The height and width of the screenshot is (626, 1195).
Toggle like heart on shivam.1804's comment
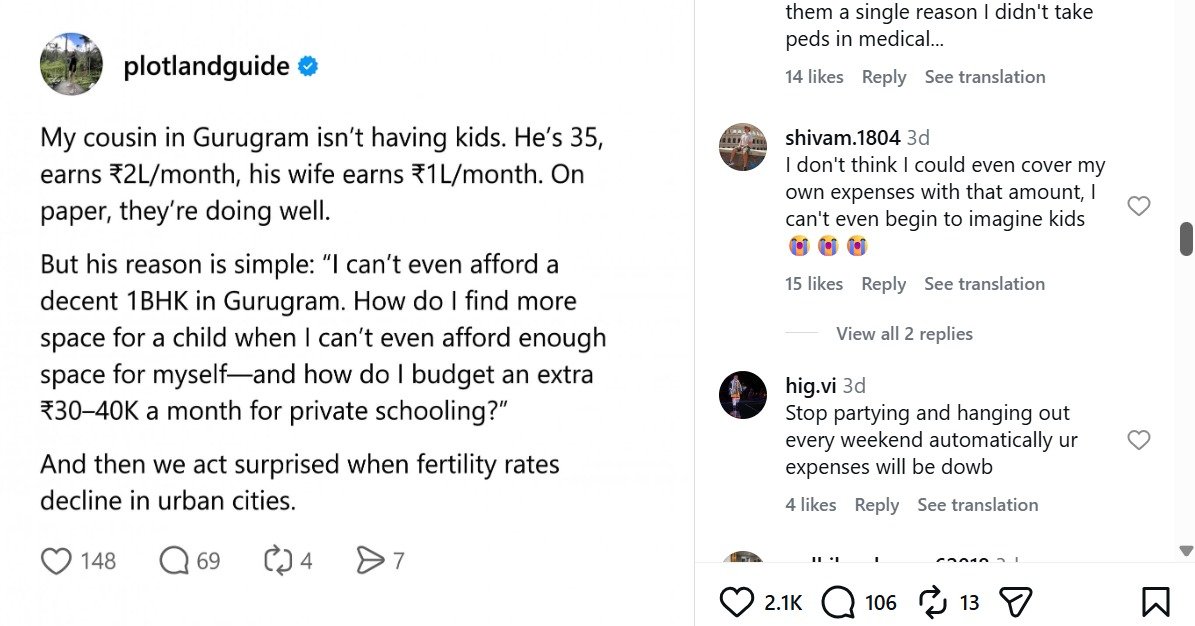[x=1139, y=206]
